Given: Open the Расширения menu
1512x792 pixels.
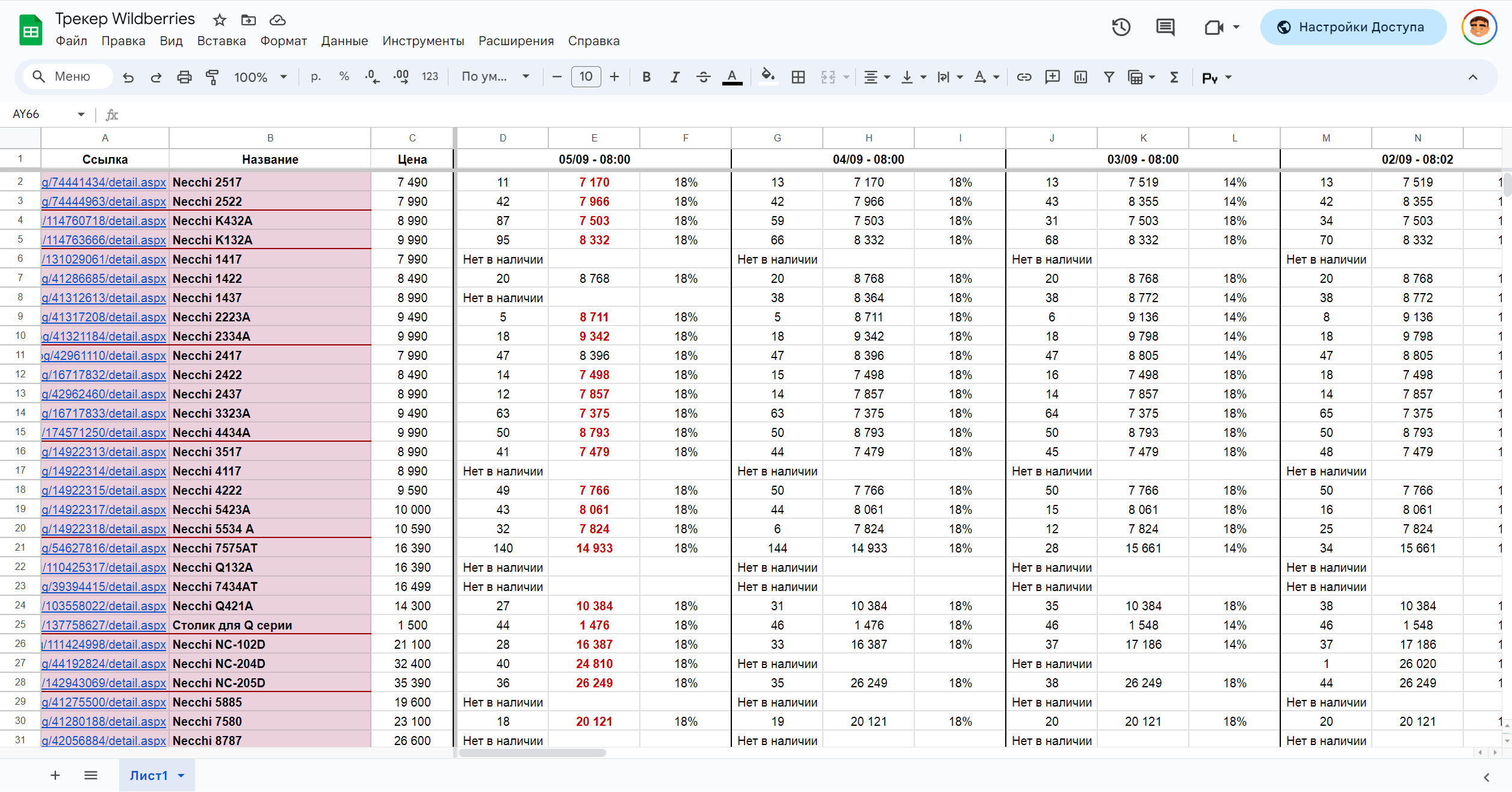Looking at the screenshot, I should [516, 41].
